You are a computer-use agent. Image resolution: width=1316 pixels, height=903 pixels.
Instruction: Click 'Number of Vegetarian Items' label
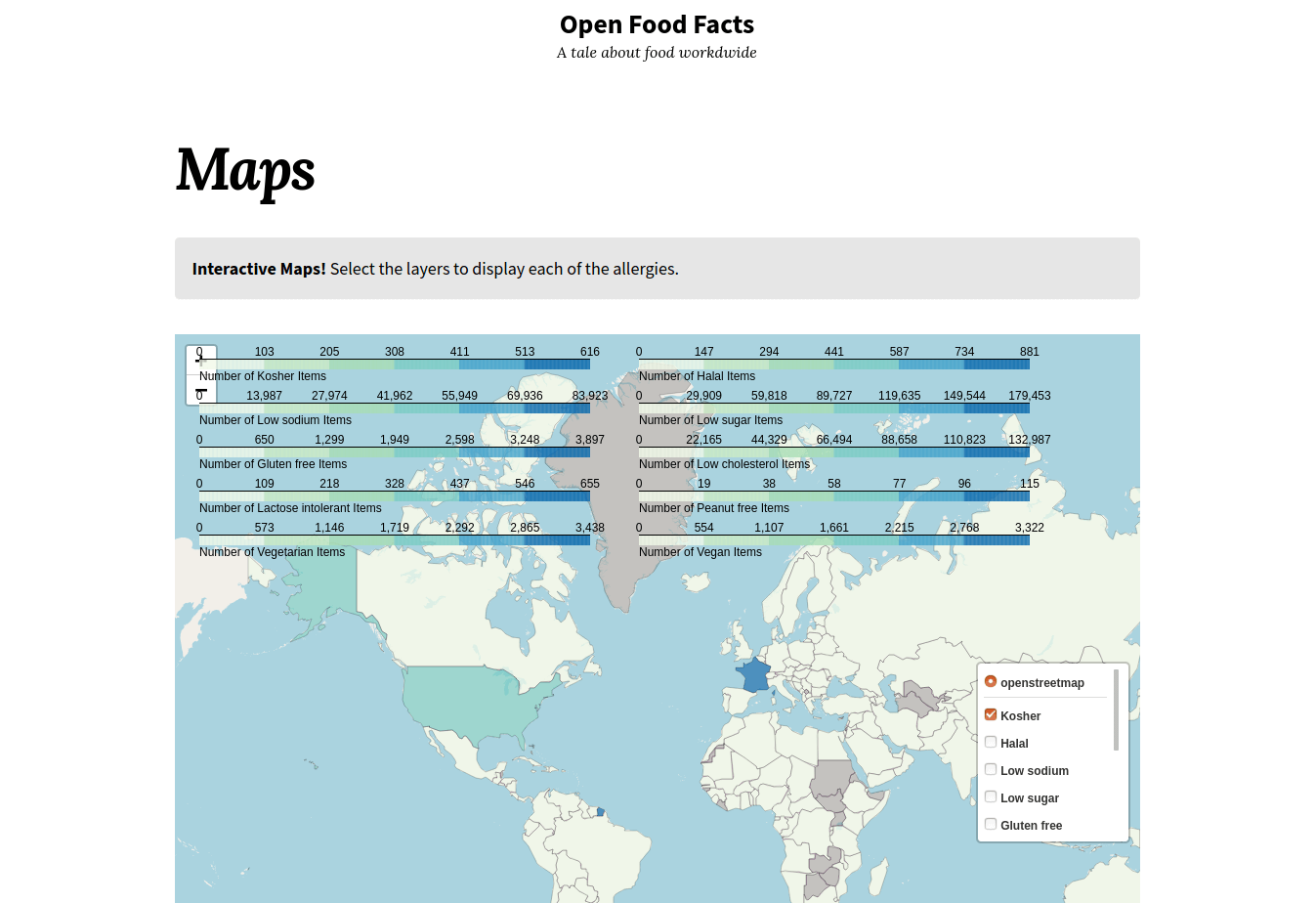(272, 552)
